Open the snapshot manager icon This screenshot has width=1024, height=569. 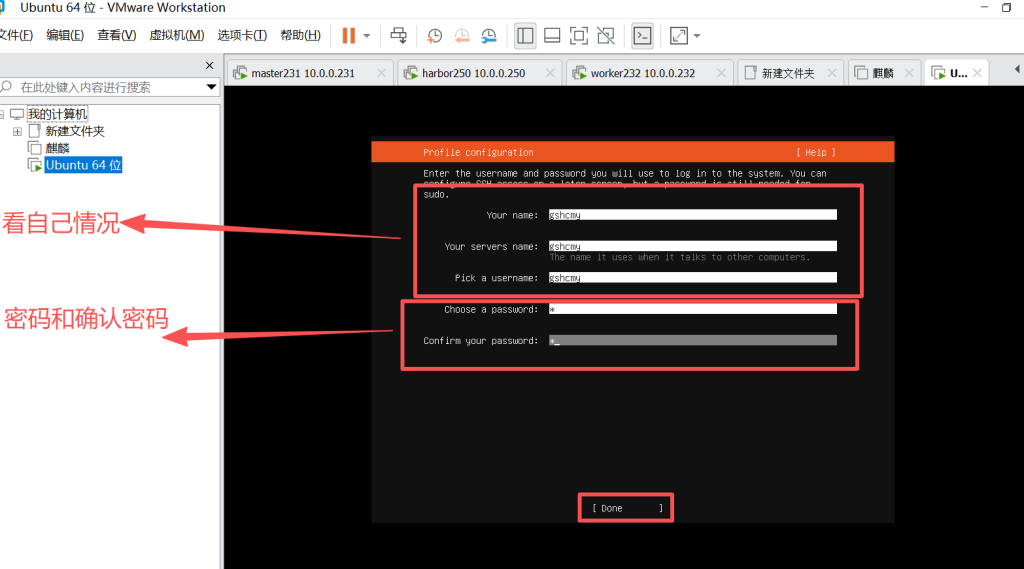489,36
